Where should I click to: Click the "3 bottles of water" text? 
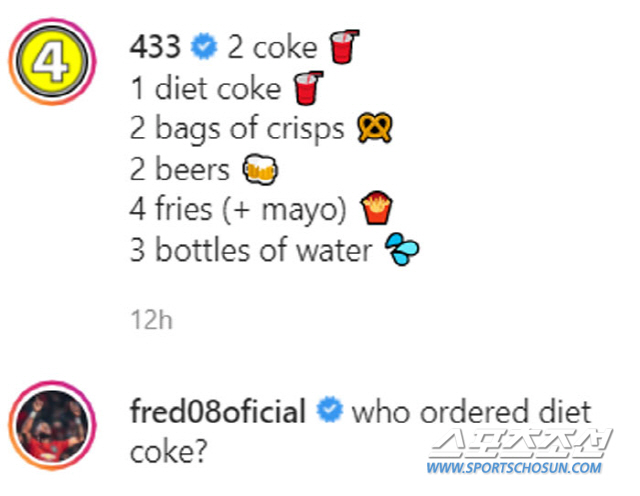[250, 252]
